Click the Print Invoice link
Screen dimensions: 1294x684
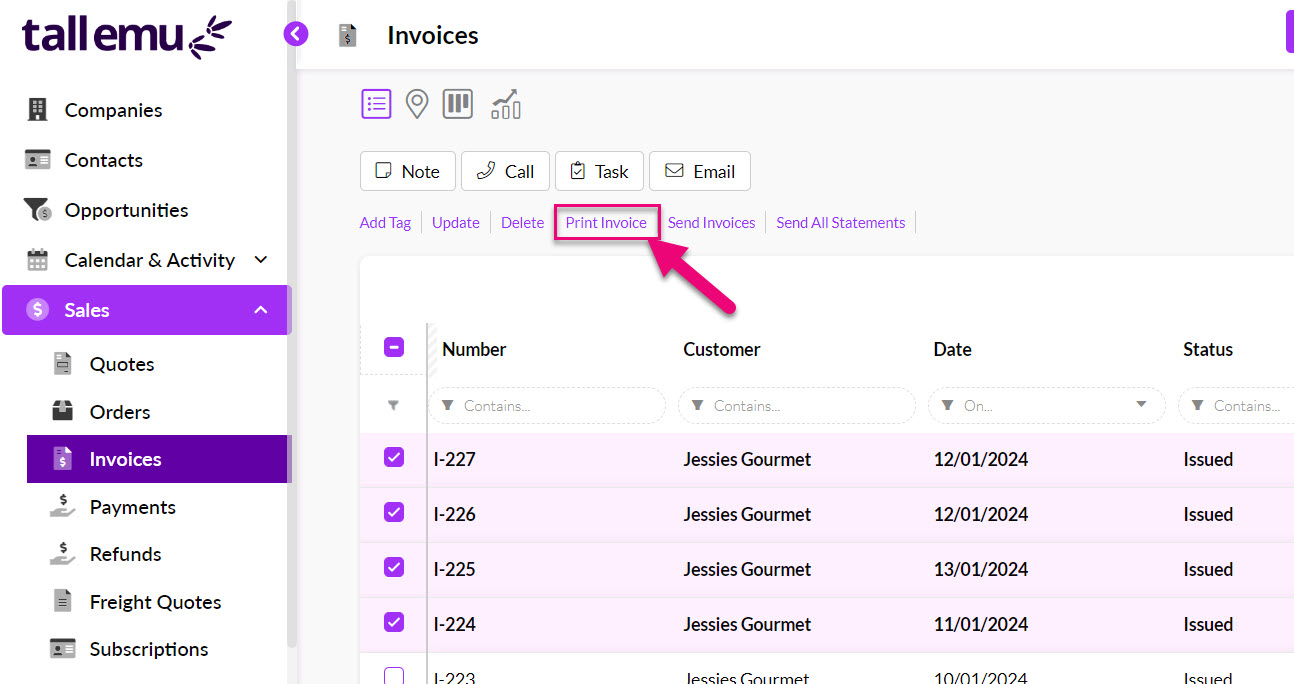pos(607,223)
